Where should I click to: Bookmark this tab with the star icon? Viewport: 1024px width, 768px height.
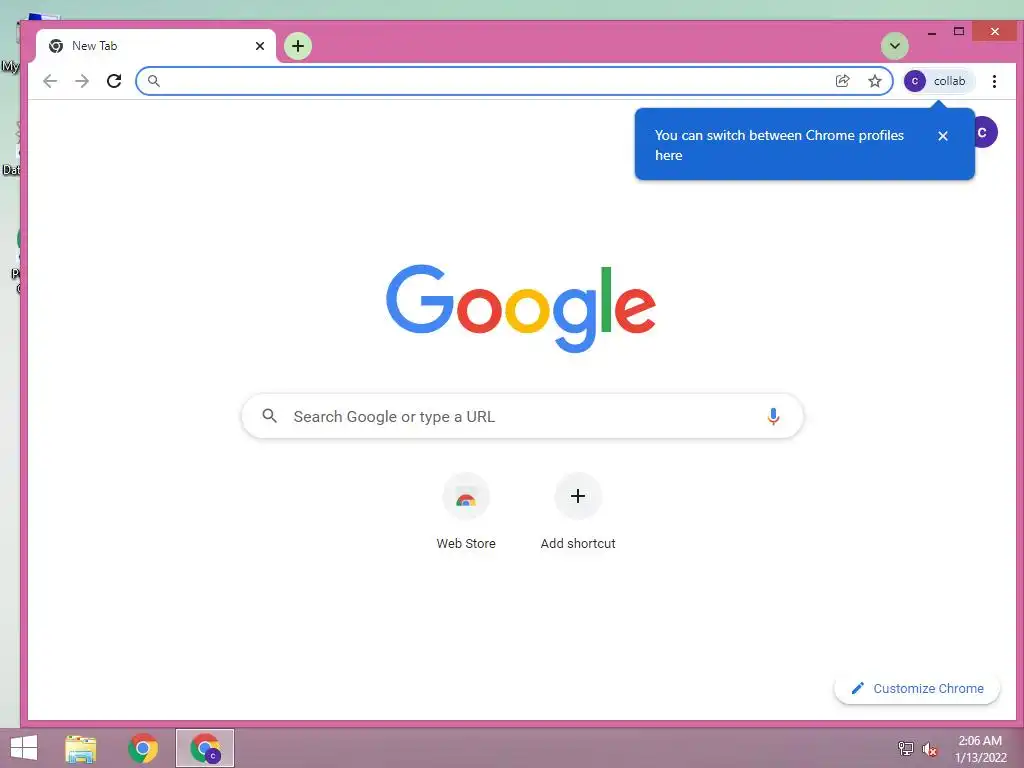coord(875,81)
